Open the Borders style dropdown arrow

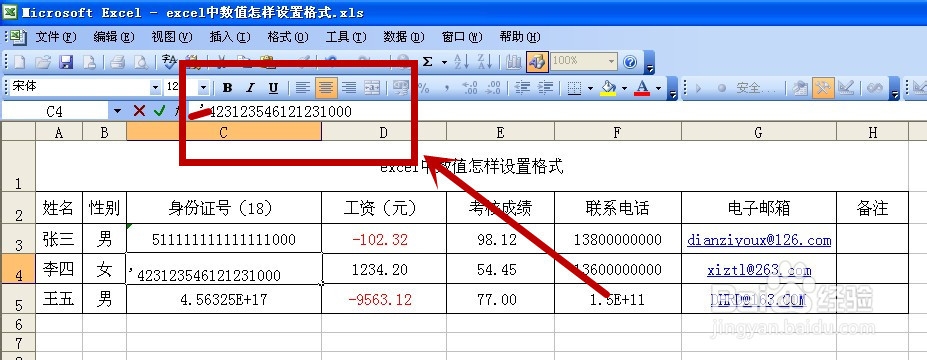(590, 88)
